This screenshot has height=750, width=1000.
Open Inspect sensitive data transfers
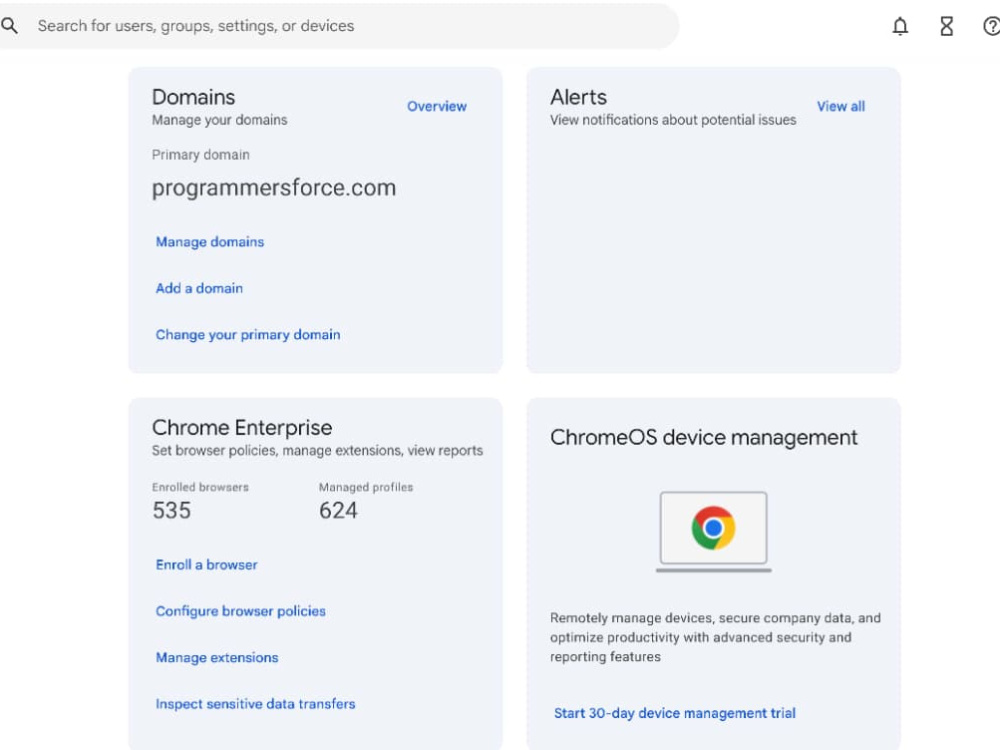[x=255, y=704]
